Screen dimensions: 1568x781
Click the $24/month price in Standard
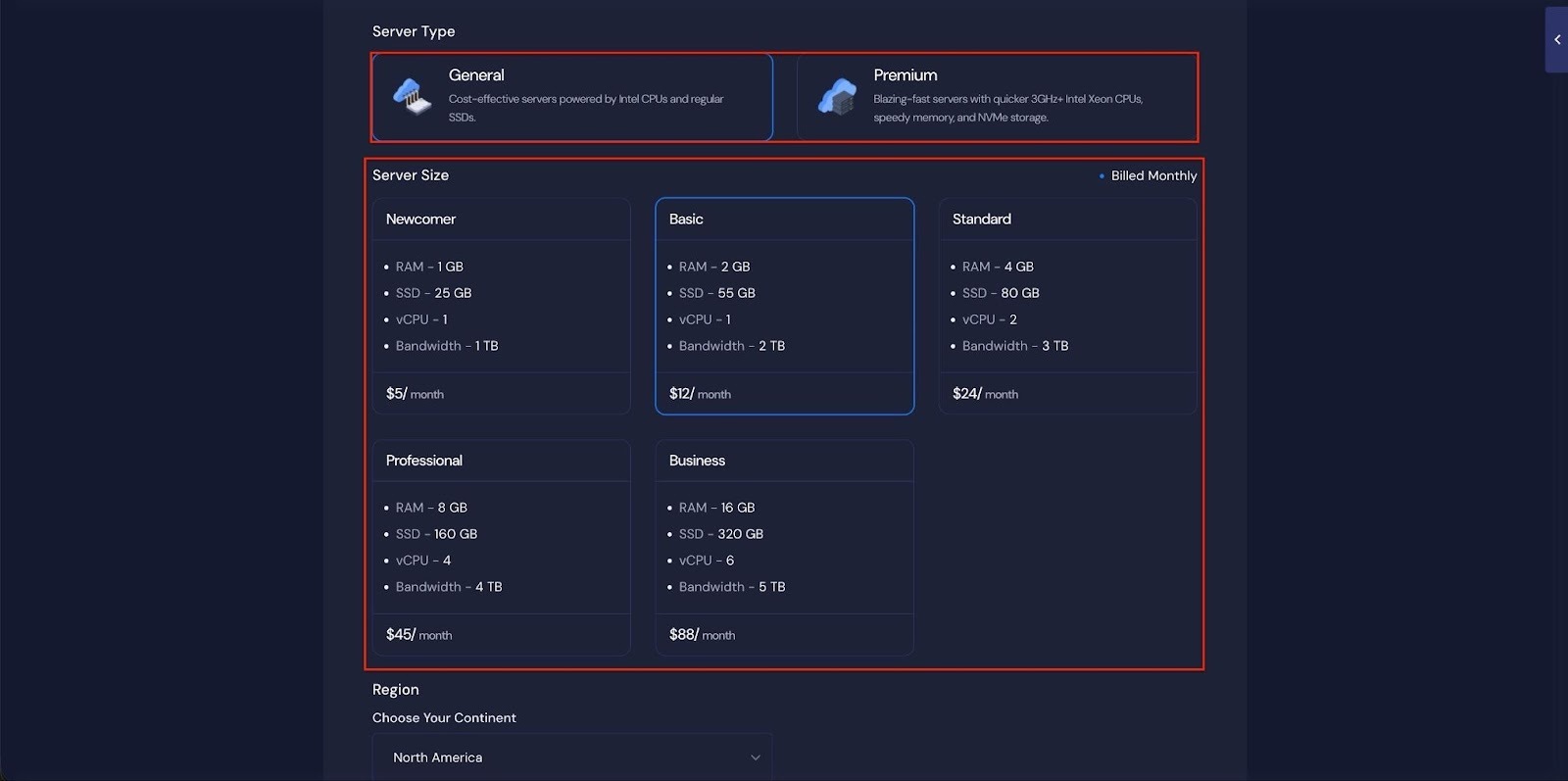point(985,394)
